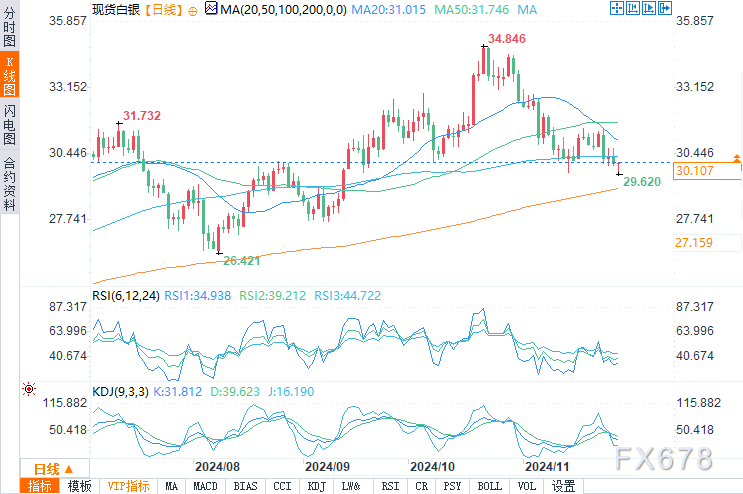Select the MACD indicator button
This screenshot has width=743, height=494.
(x=205, y=486)
